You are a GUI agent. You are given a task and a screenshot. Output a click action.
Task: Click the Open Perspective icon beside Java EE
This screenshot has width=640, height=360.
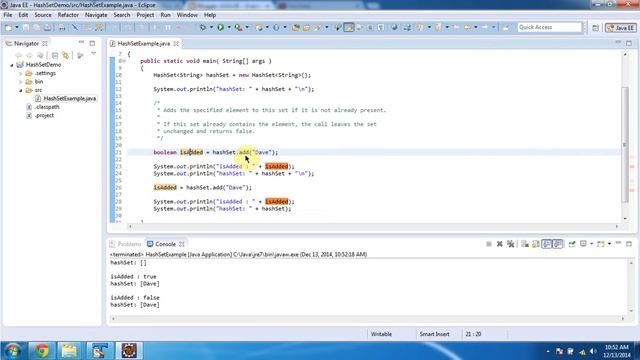(x=596, y=28)
